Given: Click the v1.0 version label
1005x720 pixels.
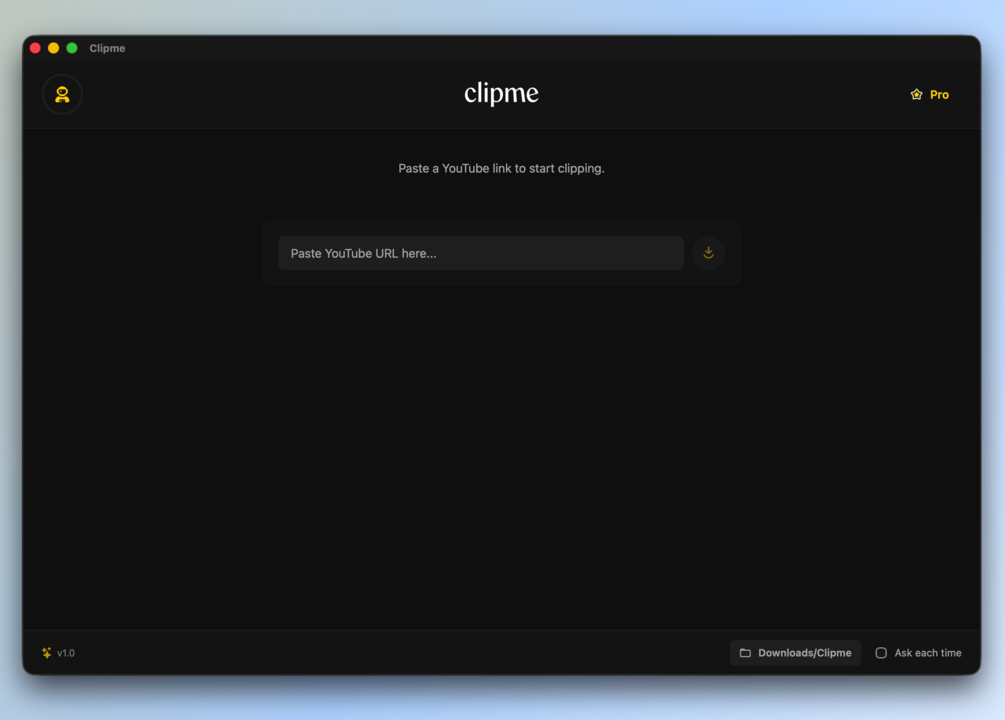Looking at the screenshot, I should tap(66, 653).
